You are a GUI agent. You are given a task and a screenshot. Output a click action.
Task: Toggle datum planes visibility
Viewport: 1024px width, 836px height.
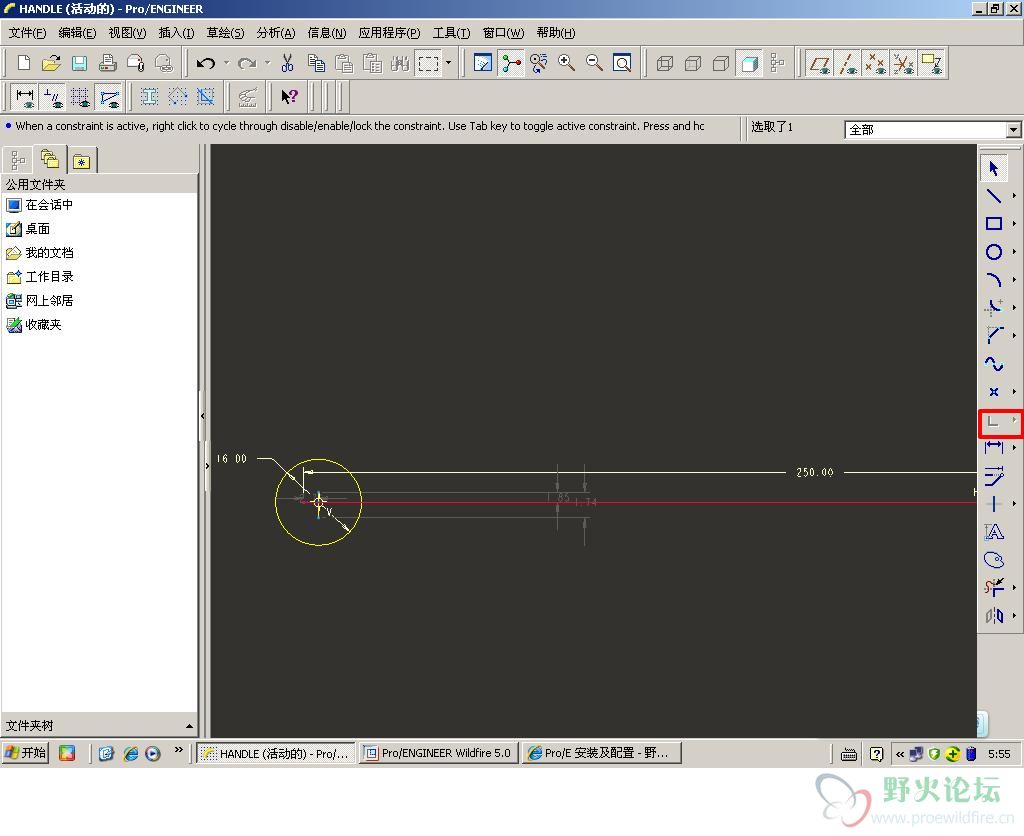coord(820,64)
